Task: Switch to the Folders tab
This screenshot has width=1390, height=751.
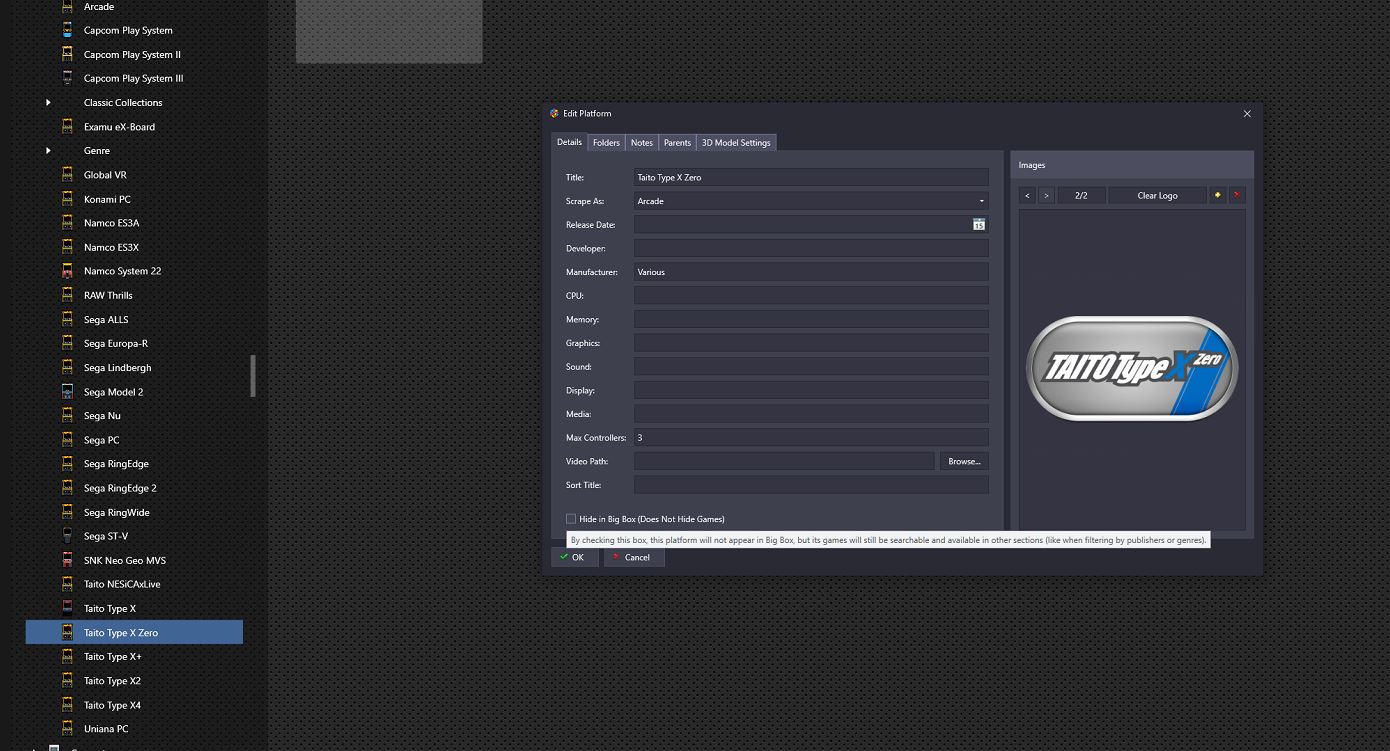Action: point(606,143)
